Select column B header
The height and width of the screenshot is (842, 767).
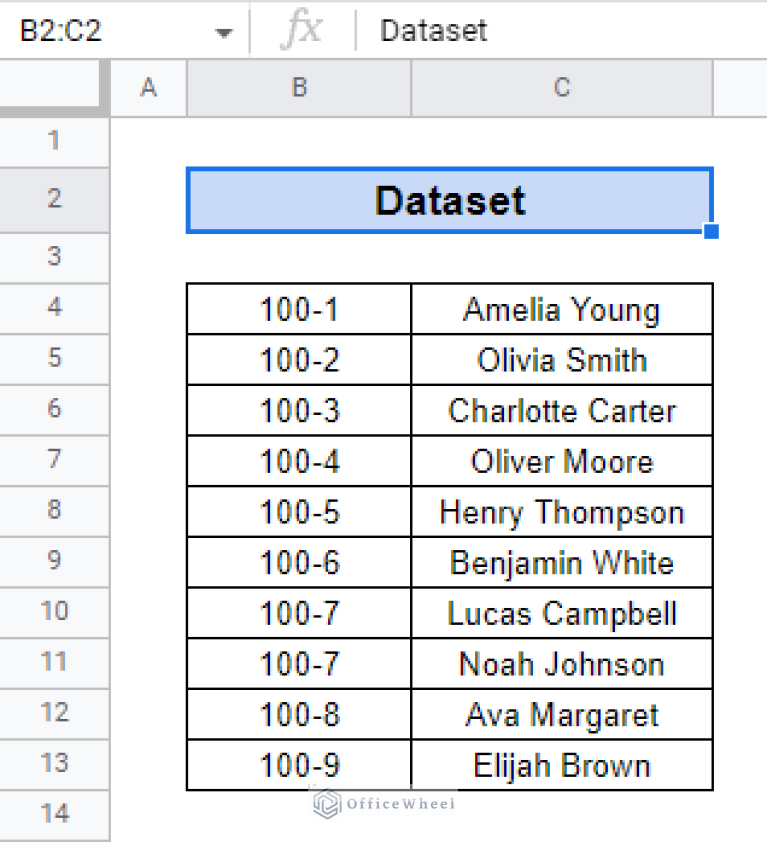click(x=299, y=88)
